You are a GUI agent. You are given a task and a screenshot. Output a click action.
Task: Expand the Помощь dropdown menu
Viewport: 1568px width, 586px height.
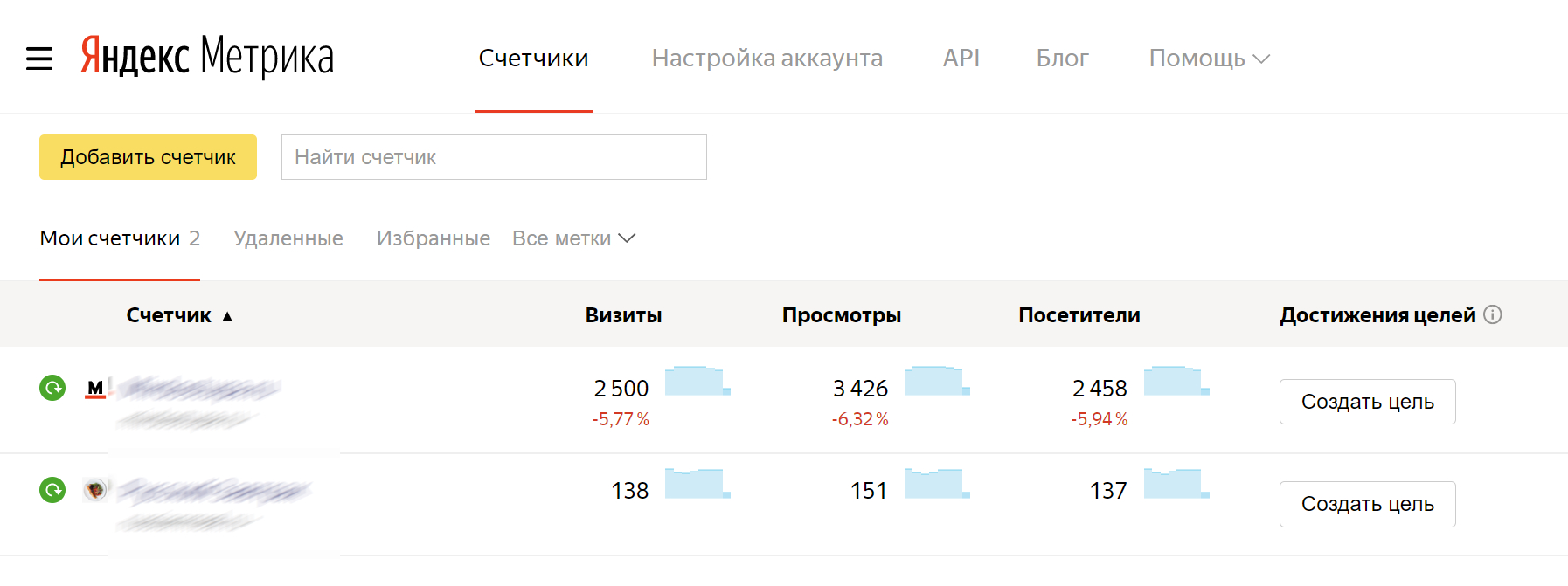click(x=1209, y=59)
